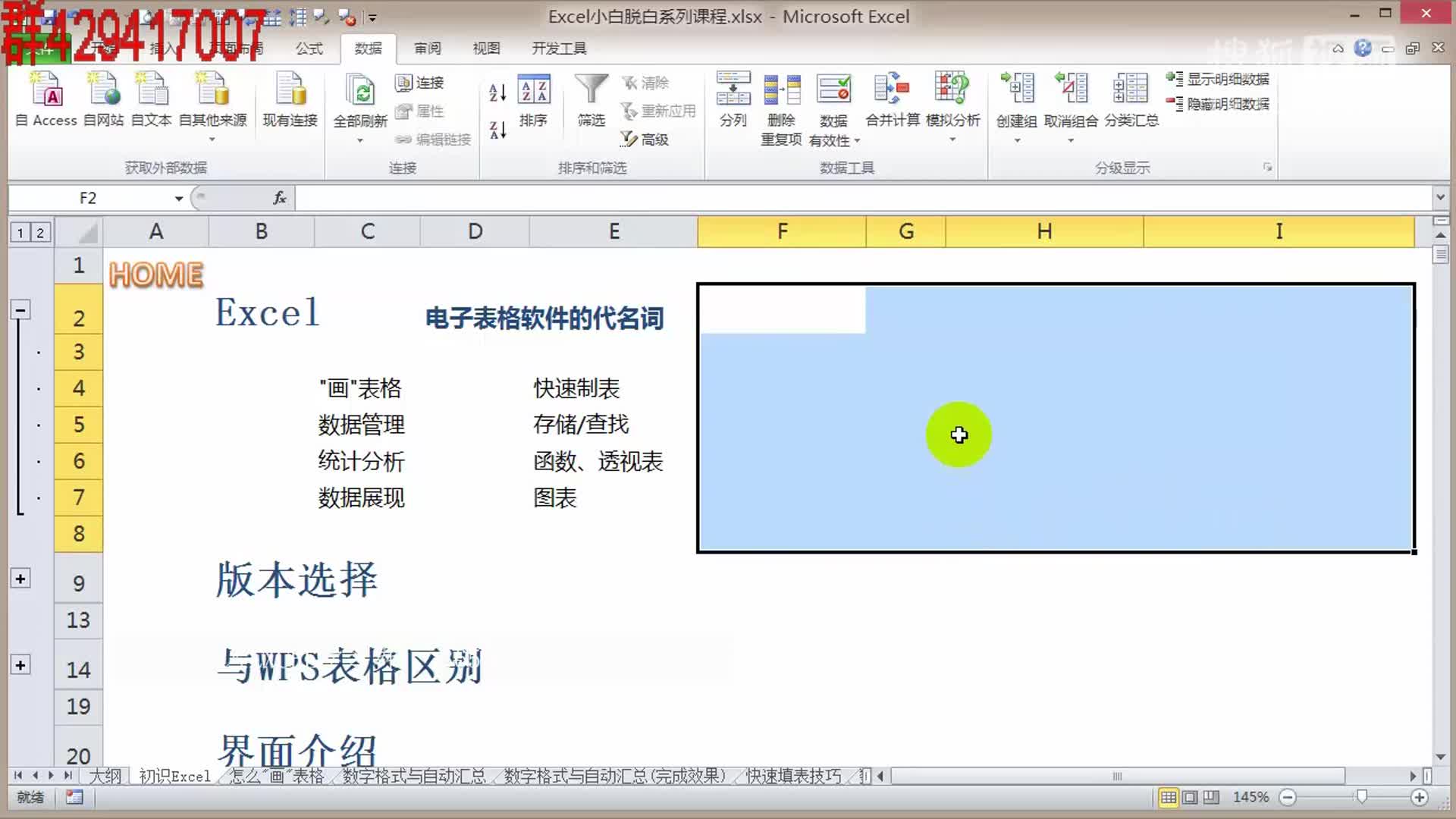This screenshot has height=819, width=1456.
Task: Open Name Box dropdown arrow
Action: tap(179, 198)
